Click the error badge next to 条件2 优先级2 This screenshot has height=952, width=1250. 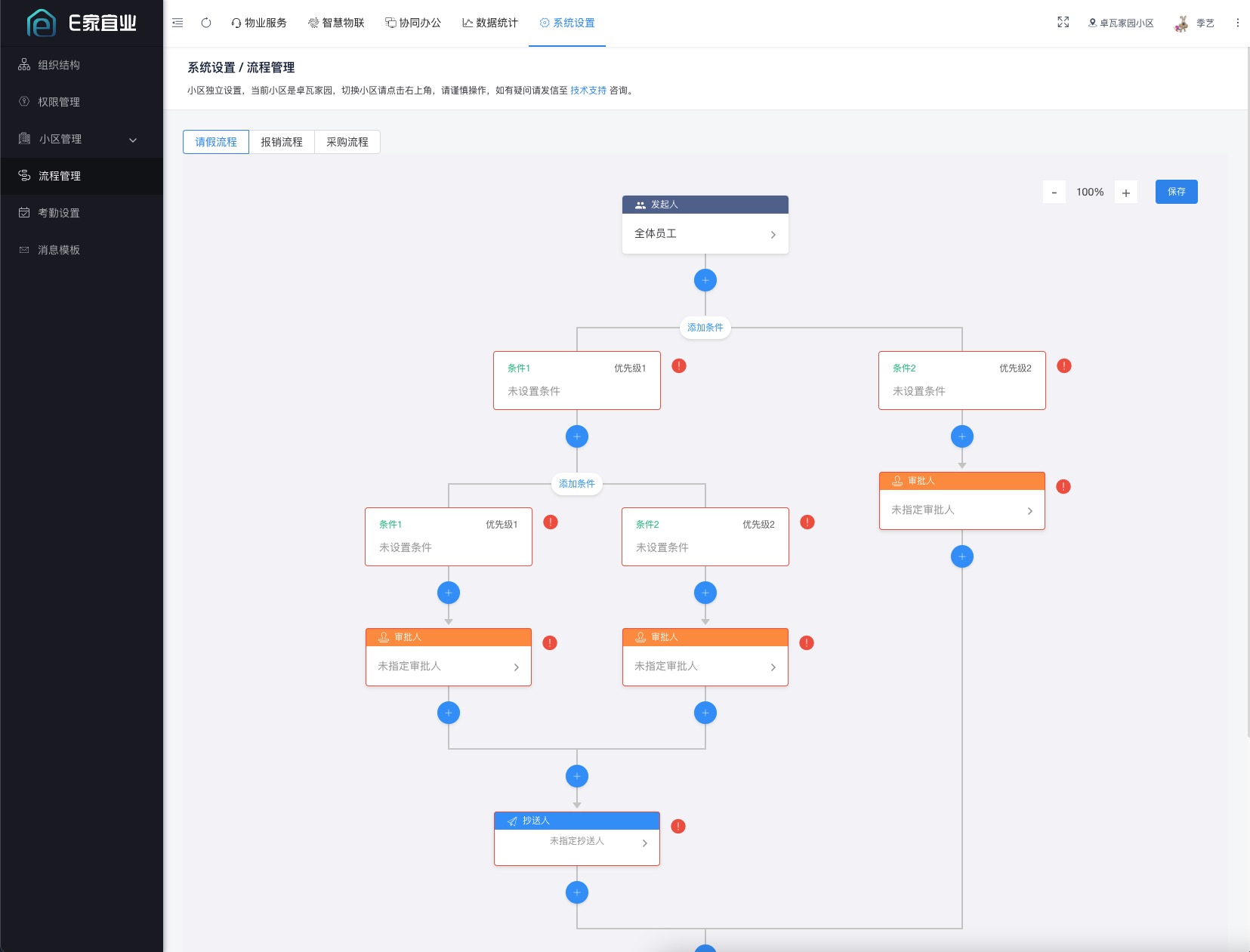[x=1063, y=365]
